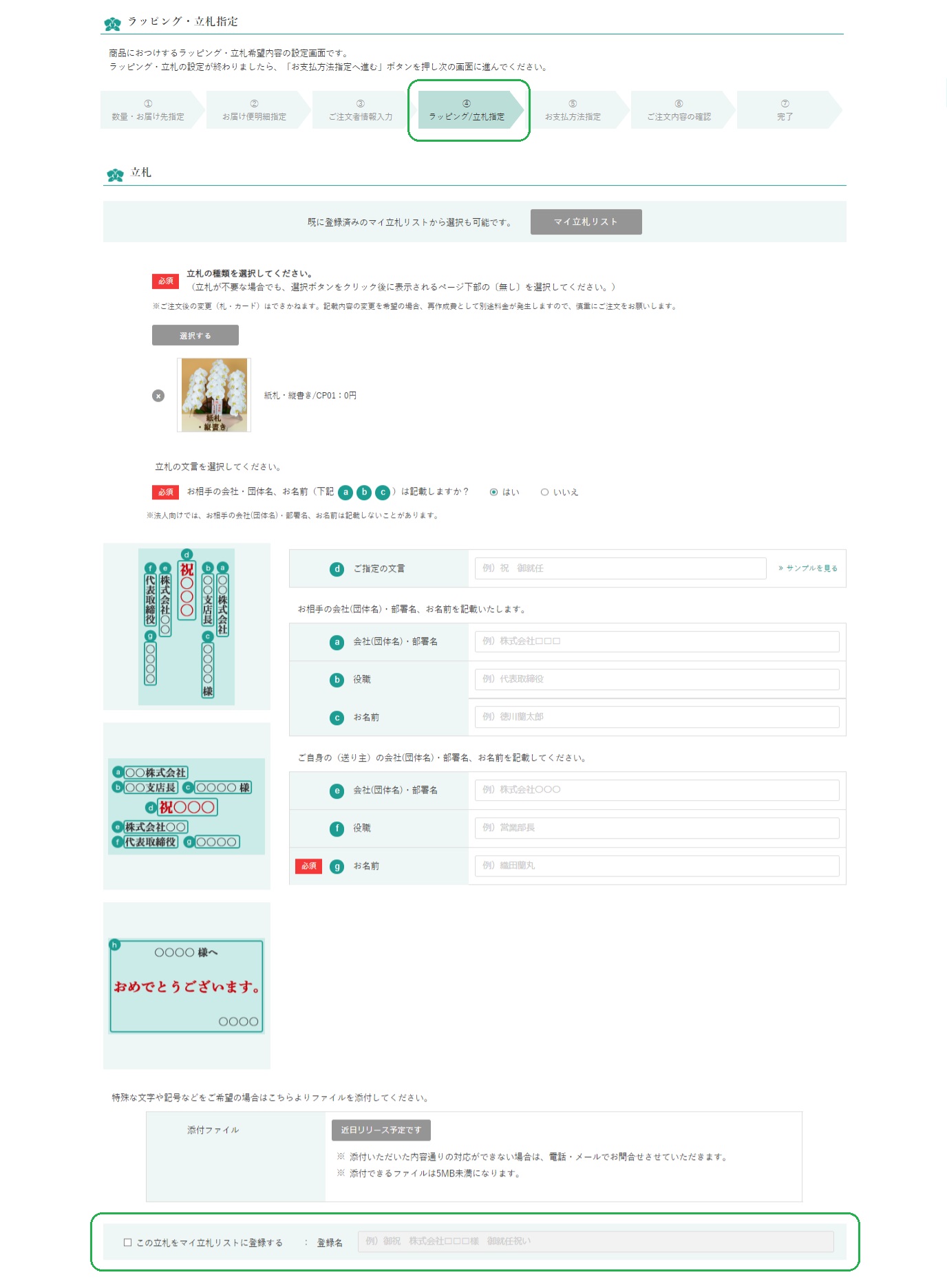Click the green 'g' badge beside required お名前

tap(337, 866)
